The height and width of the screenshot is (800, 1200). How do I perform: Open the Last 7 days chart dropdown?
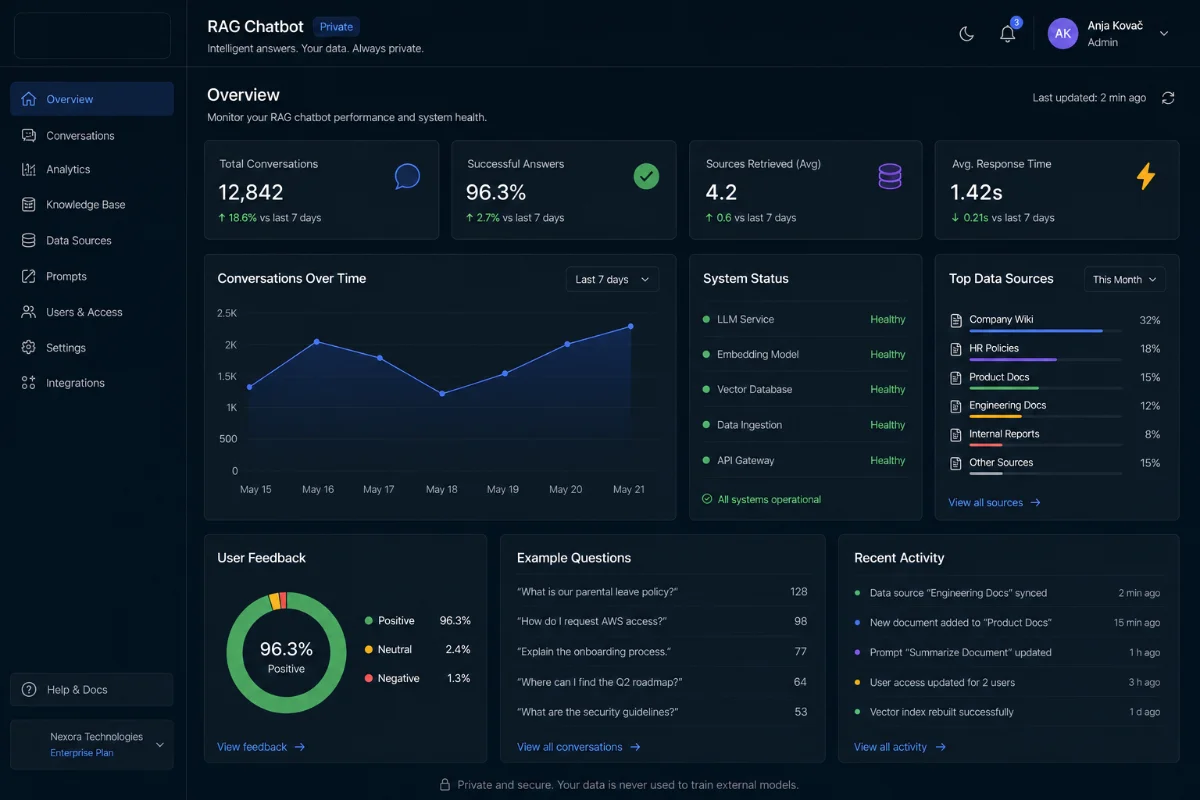(x=612, y=279)
